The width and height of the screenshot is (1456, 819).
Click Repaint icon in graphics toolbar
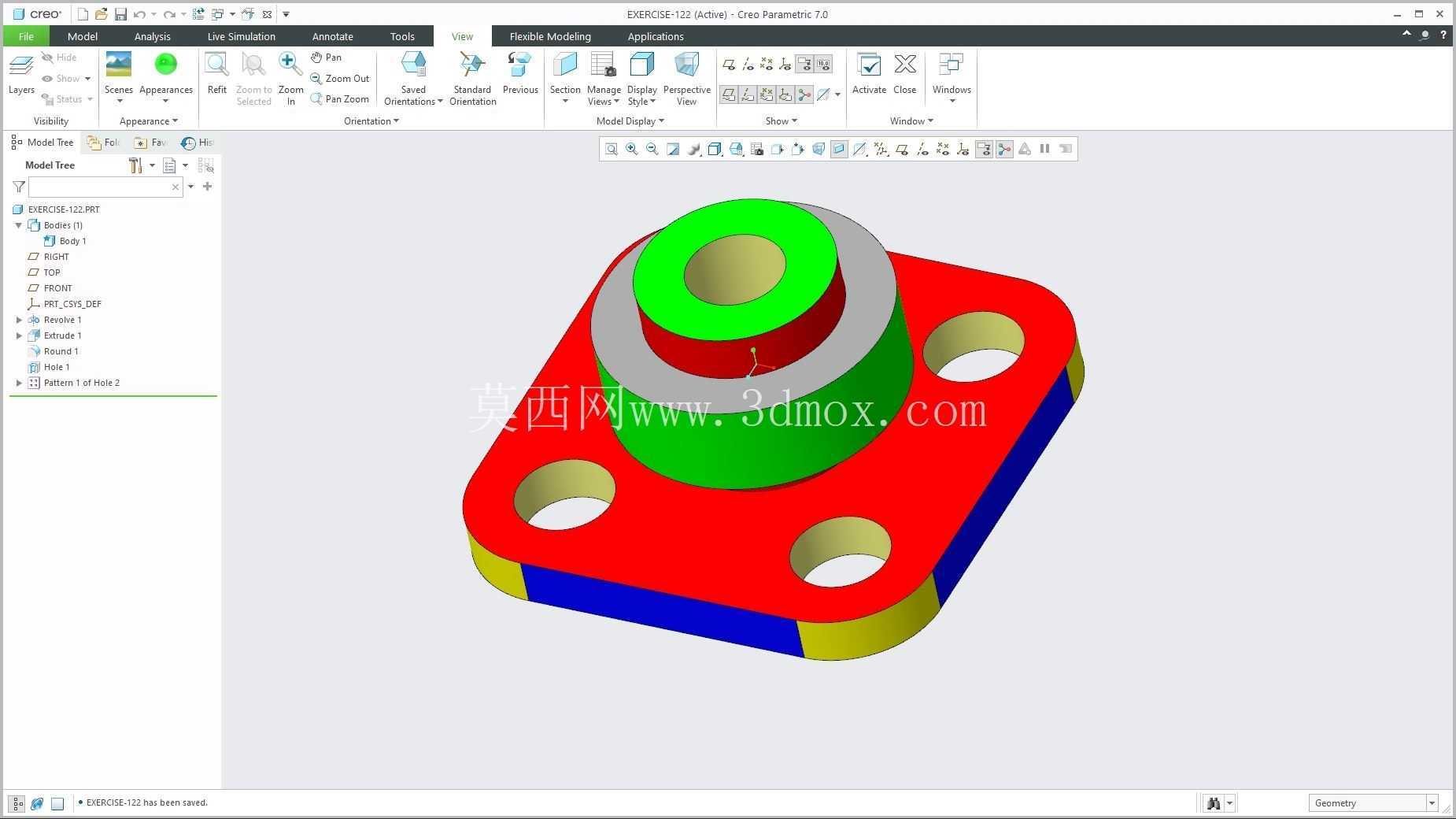click(672, 149)
